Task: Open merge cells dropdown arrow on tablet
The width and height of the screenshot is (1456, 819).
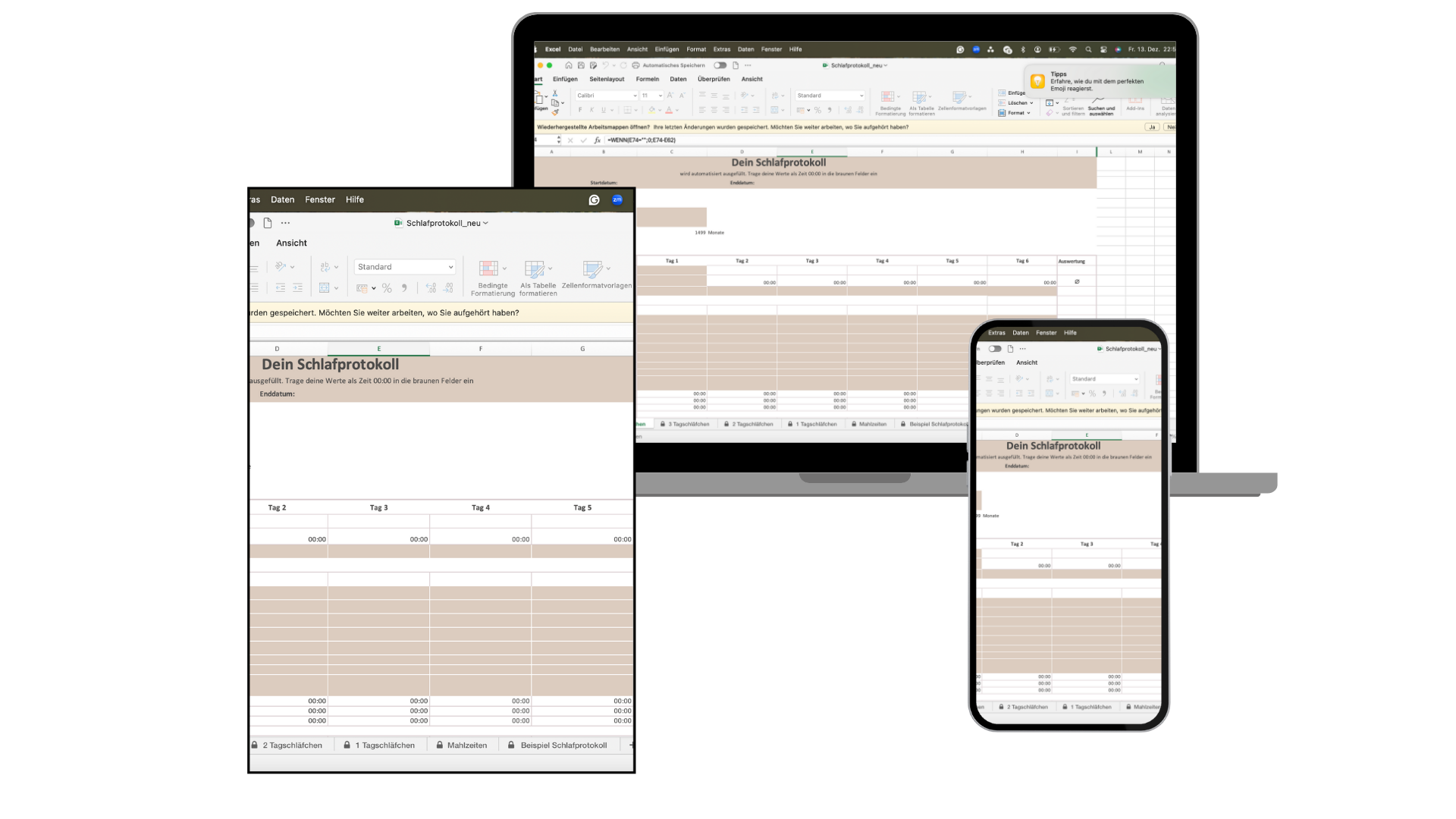Action: pos(336,288)
